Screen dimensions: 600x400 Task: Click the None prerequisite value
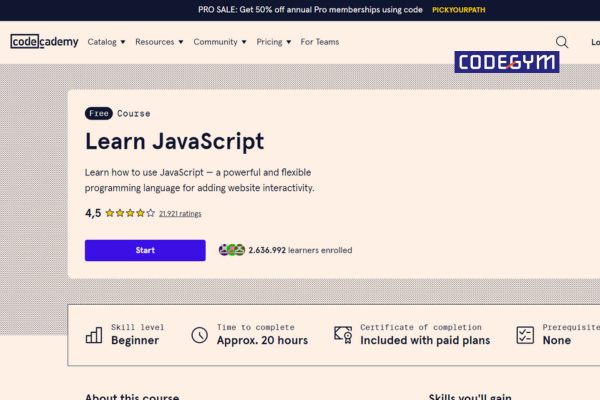coord(557,340)
